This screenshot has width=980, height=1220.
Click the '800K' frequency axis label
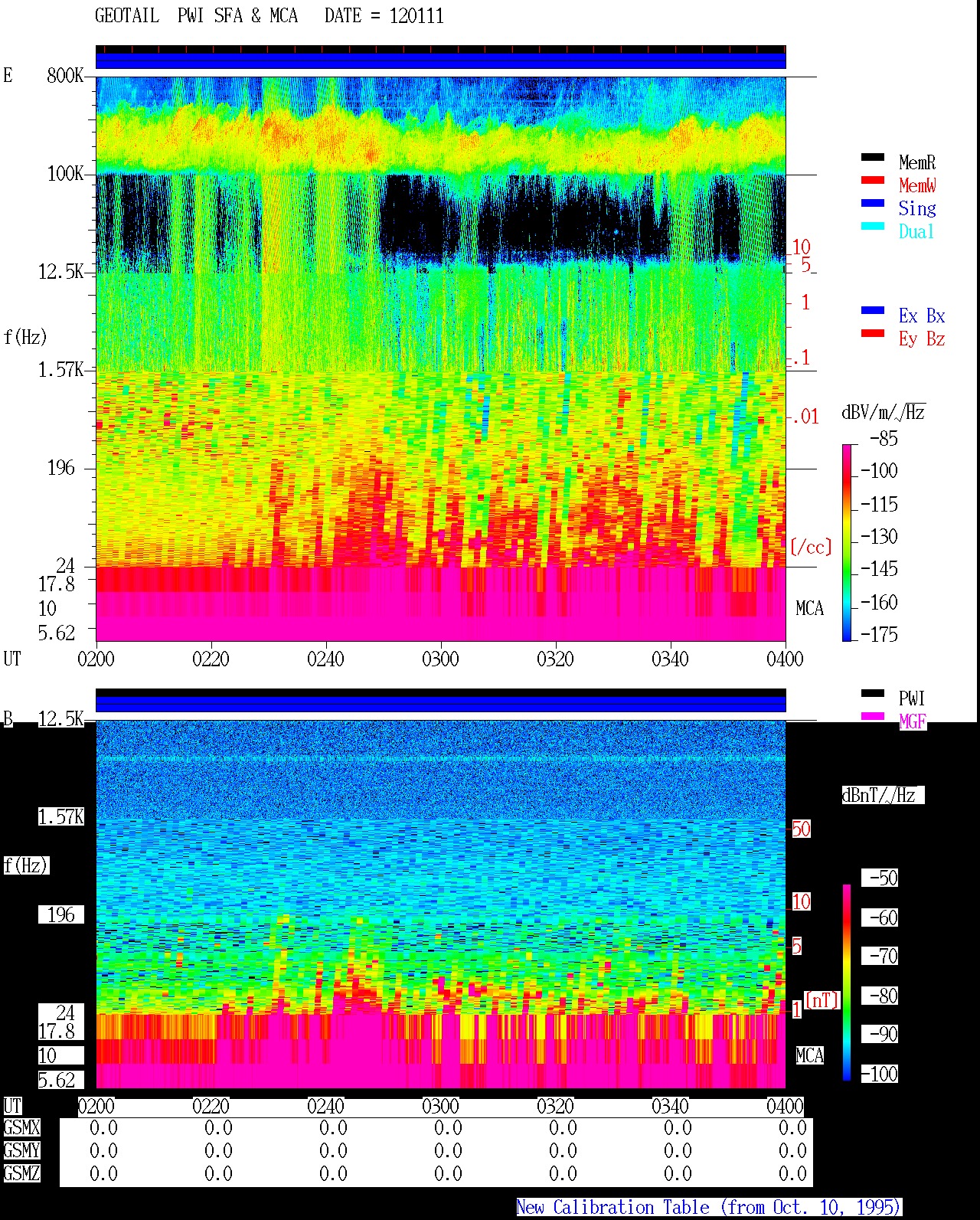pos(65,75)
